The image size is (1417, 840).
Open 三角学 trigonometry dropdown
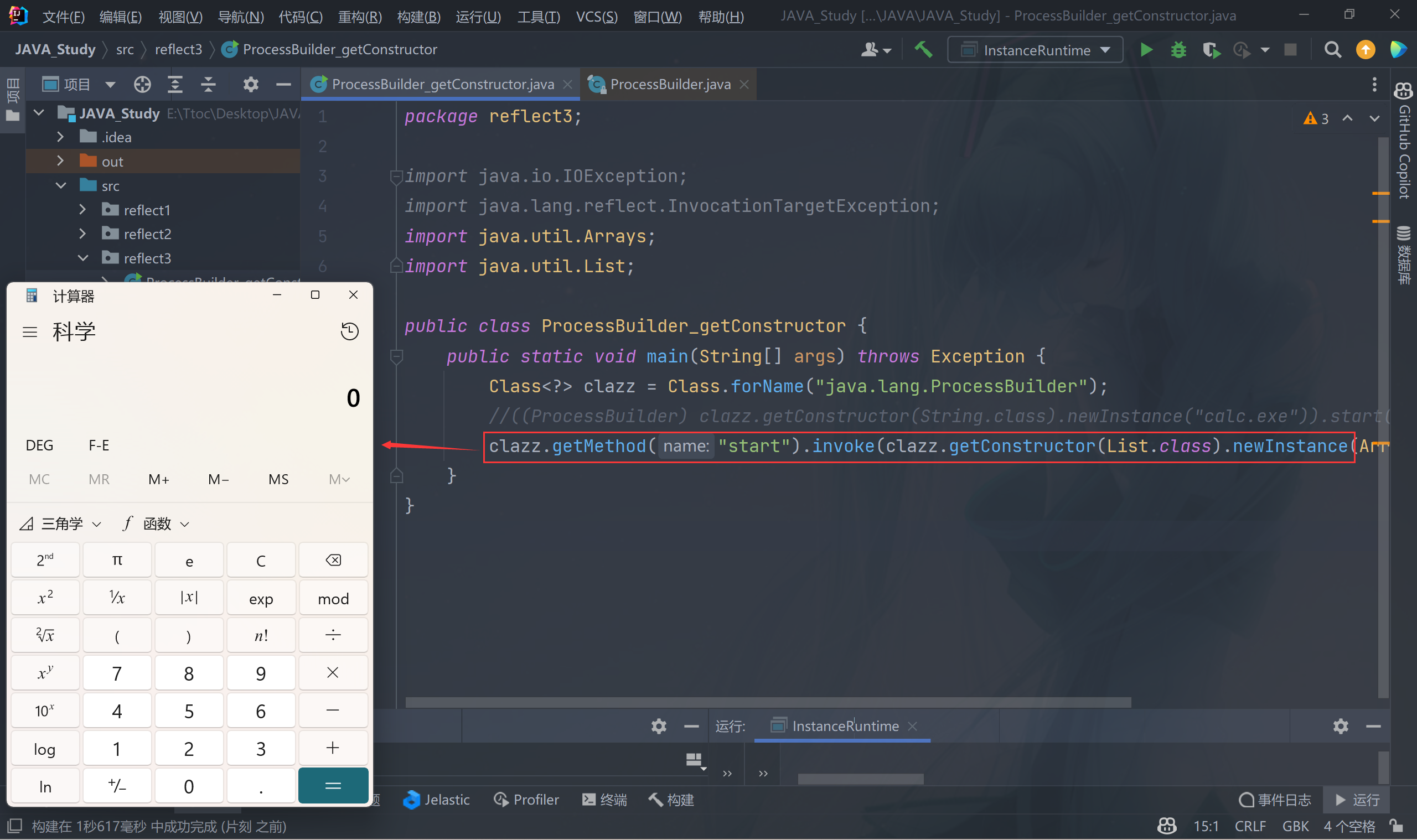pos(60,523)
